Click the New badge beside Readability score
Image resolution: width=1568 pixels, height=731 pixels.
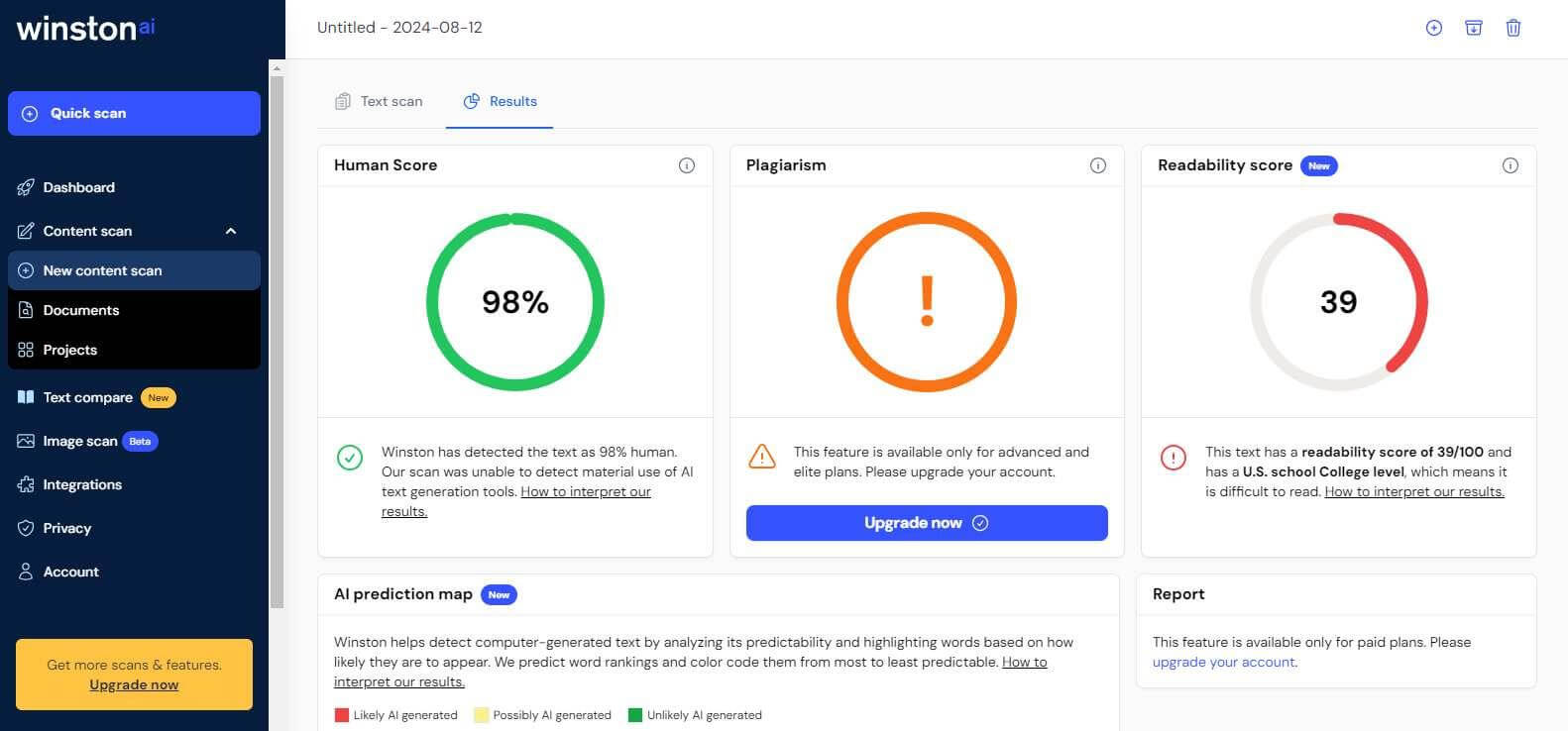(x=1319, y=165)
